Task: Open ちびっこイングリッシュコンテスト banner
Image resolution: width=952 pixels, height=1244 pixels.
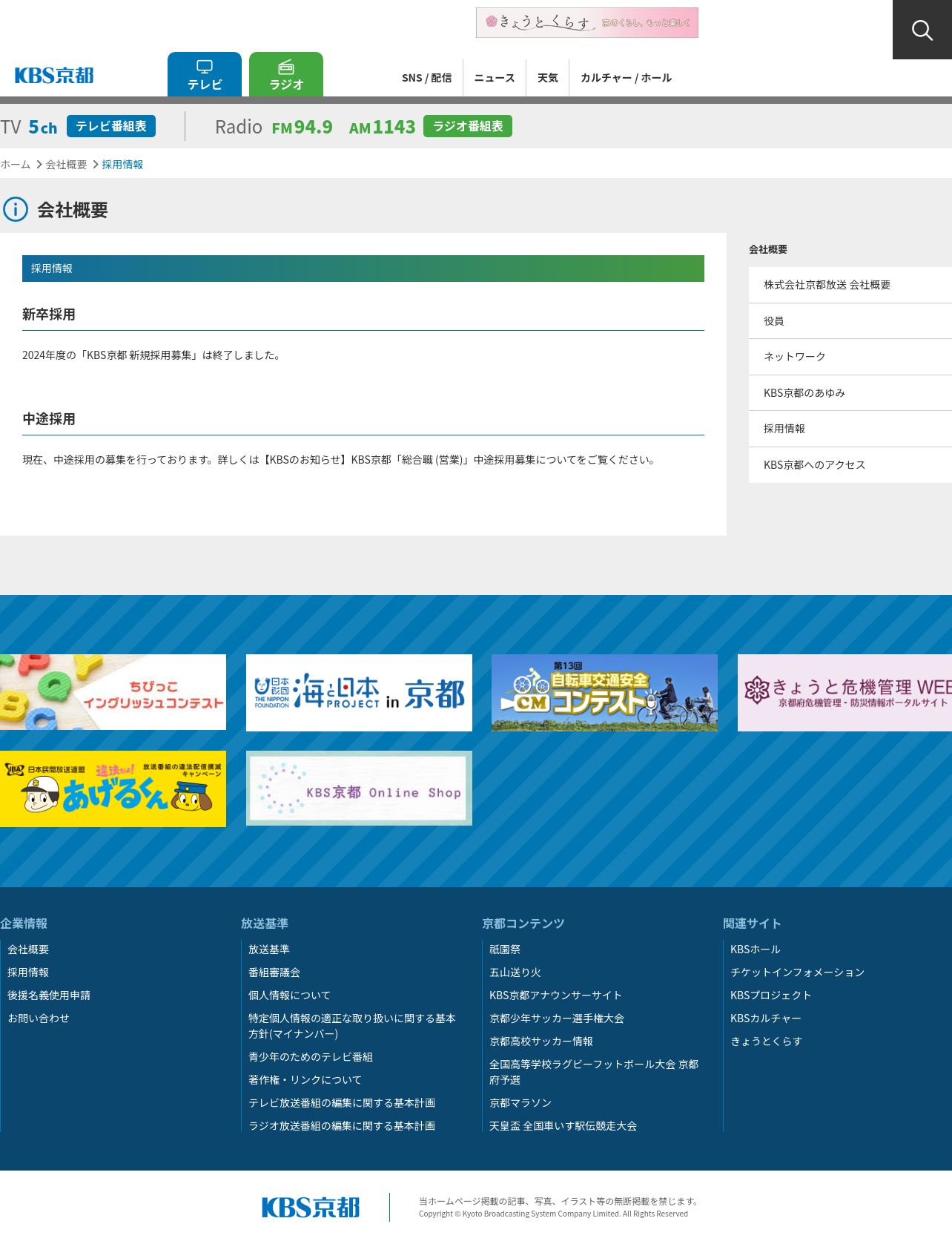Action: (x=113, y=692)
